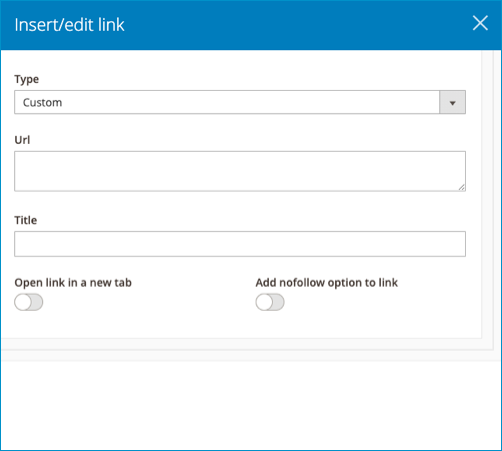This screenshot has height=451, width=502.
Task: Focus the Url text area
Action: pos(240,171)
